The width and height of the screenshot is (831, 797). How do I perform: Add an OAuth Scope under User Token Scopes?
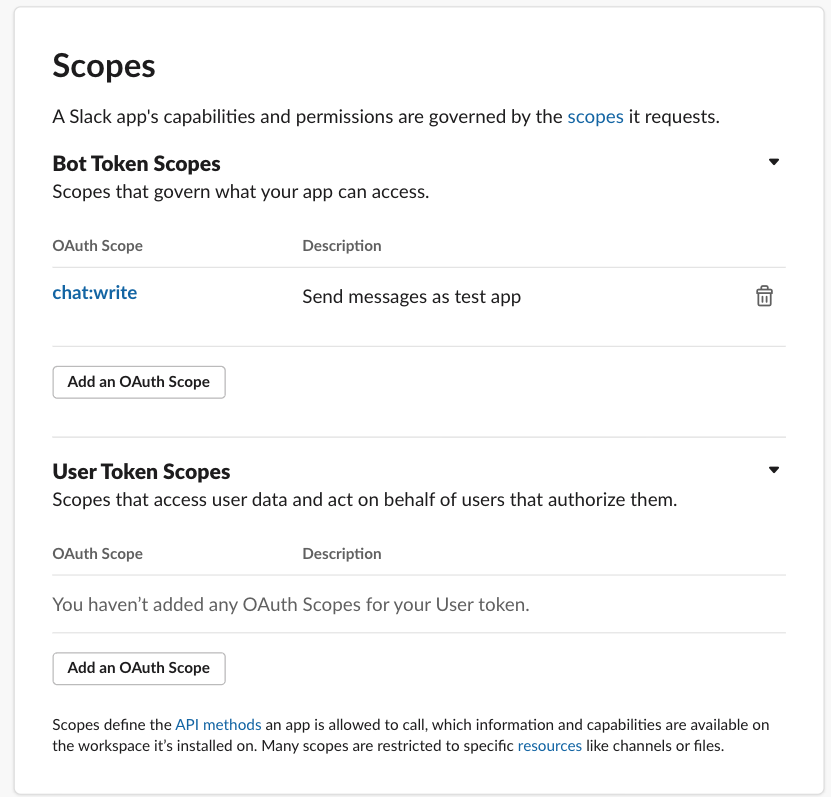click(x=138, y=668)
